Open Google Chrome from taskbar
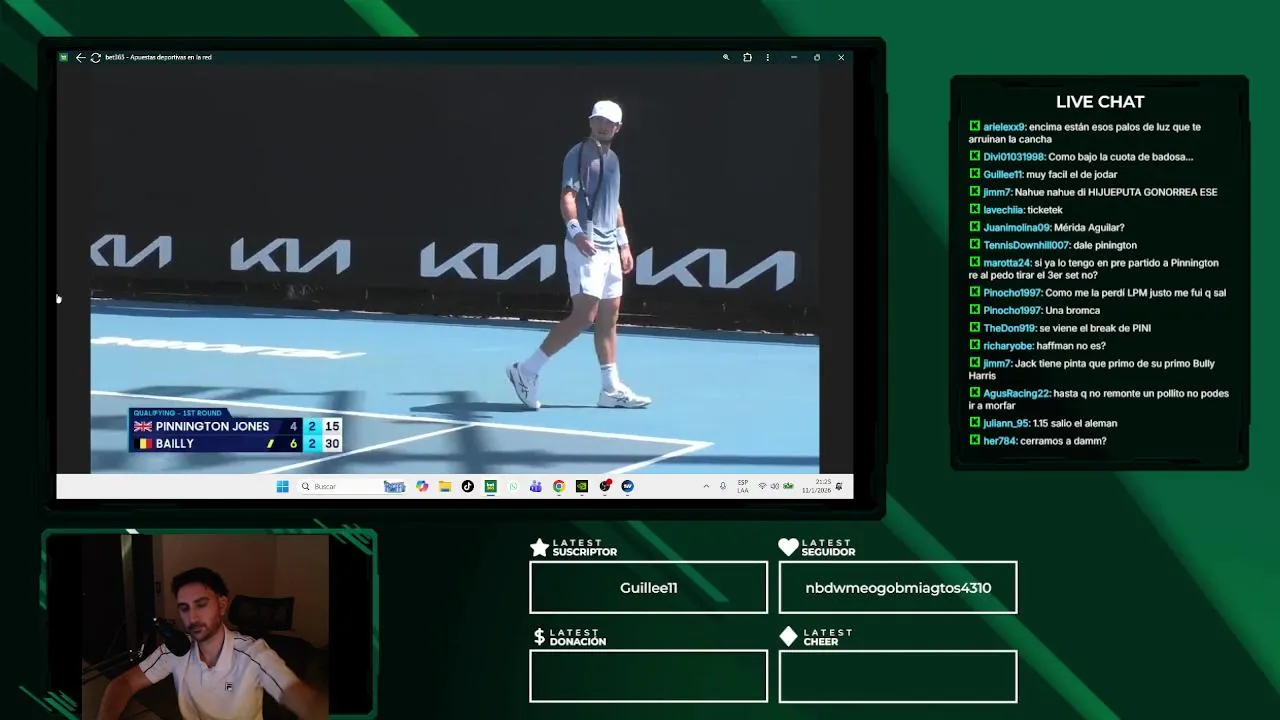Image resolution: width=1280 pixels, height=720 pixels. tap(559, 486)
